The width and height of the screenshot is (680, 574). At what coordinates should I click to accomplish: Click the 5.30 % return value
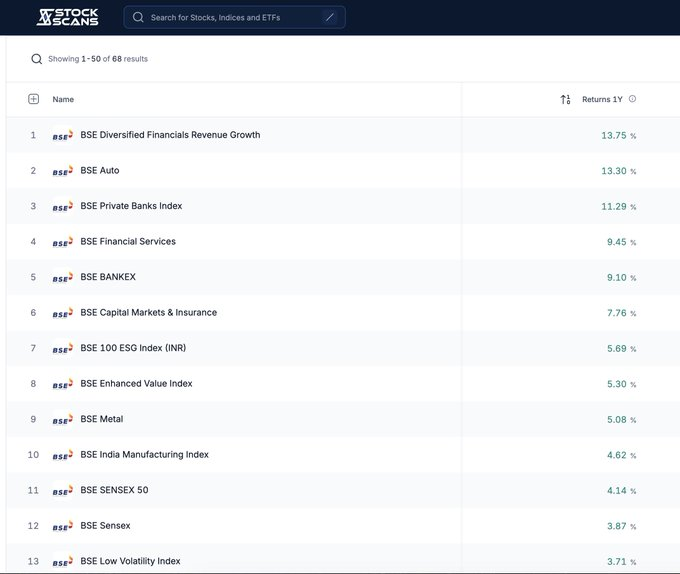[x=621, y=385]
